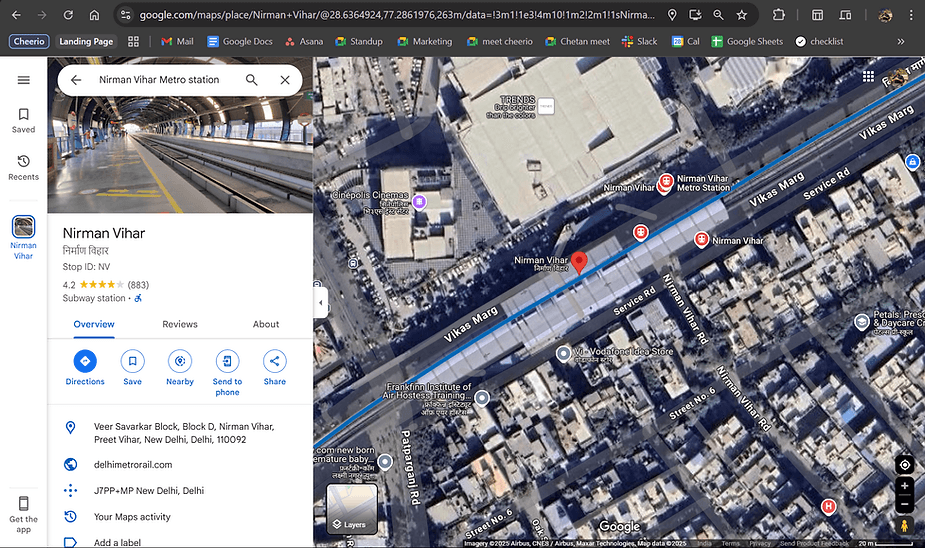
Task: Open the Google account avatar on map
Action: pos(898,76)
